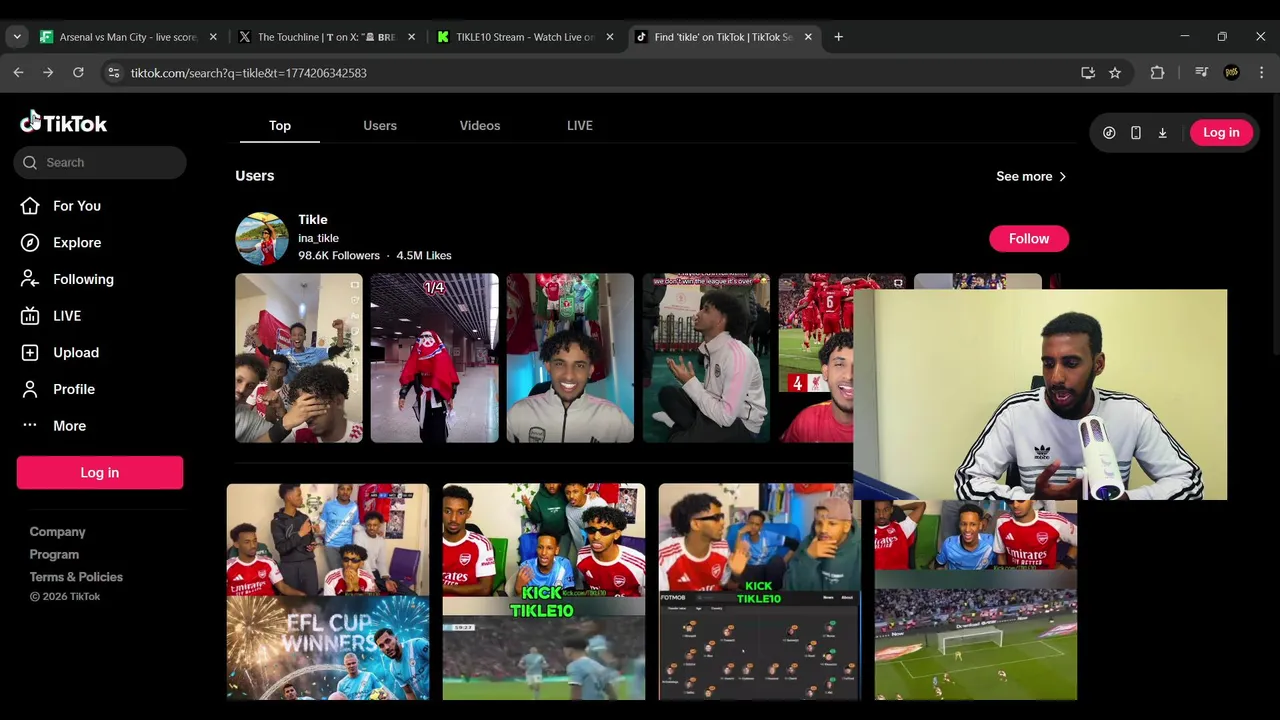
Task: Open first Tikle video with red scarf
Action: tap(299, 358)
